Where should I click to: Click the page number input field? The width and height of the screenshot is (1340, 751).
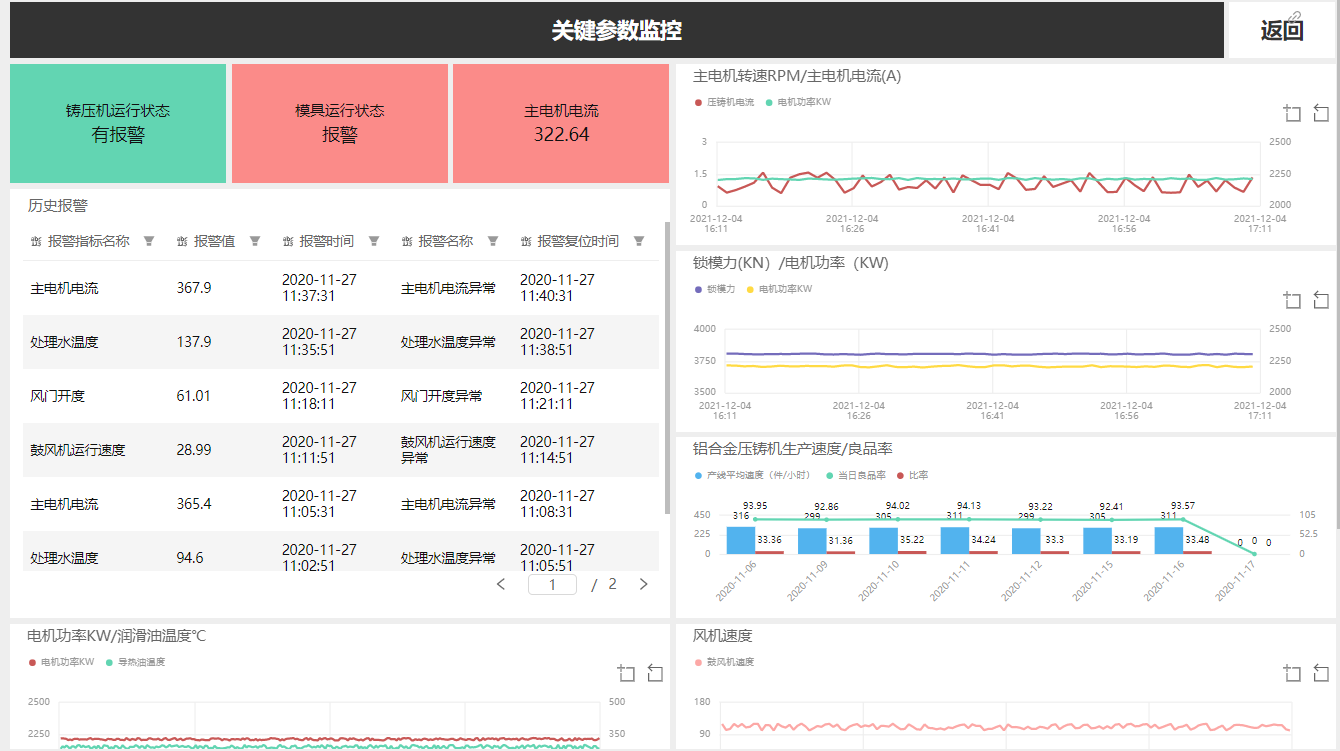(x=552, y=584)
